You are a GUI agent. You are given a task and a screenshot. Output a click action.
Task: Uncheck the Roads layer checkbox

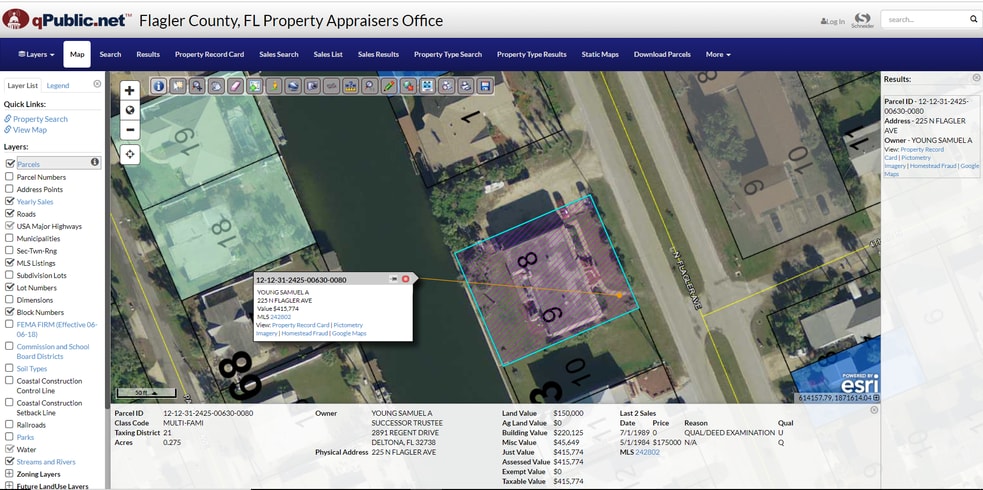[10, 214]
